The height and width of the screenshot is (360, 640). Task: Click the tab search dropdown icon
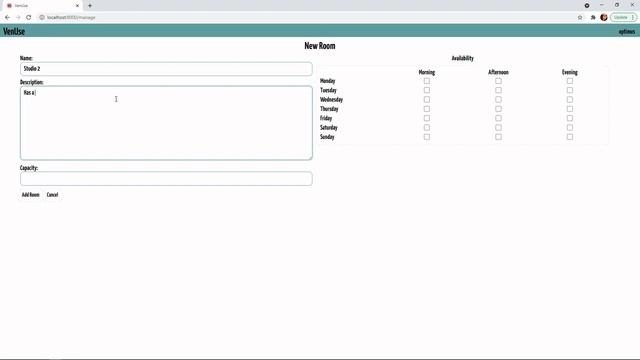click(587, 5)
